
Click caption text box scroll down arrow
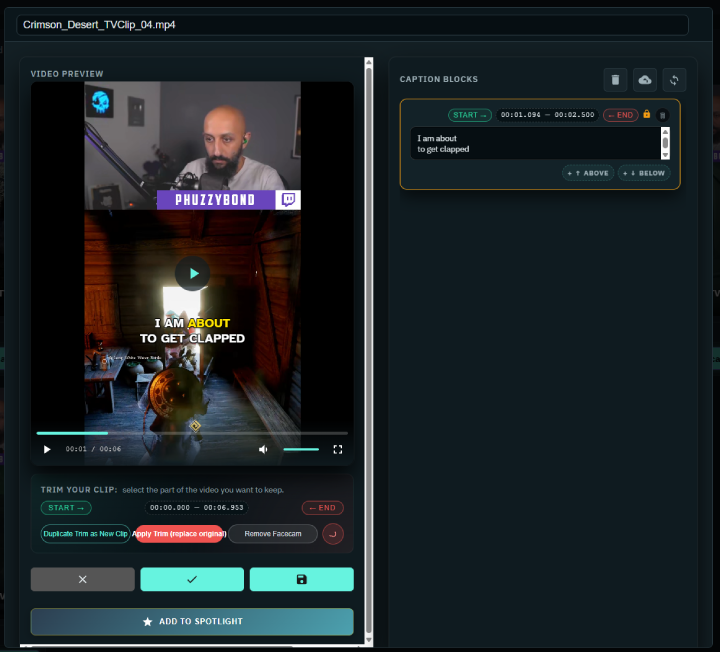click(x=665, y=155)
